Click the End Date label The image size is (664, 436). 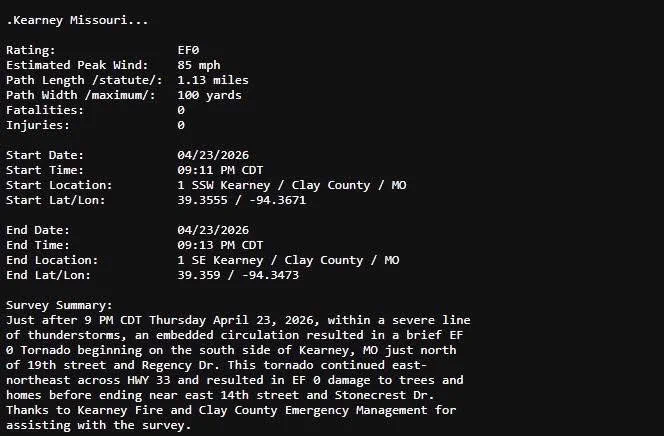38,230
